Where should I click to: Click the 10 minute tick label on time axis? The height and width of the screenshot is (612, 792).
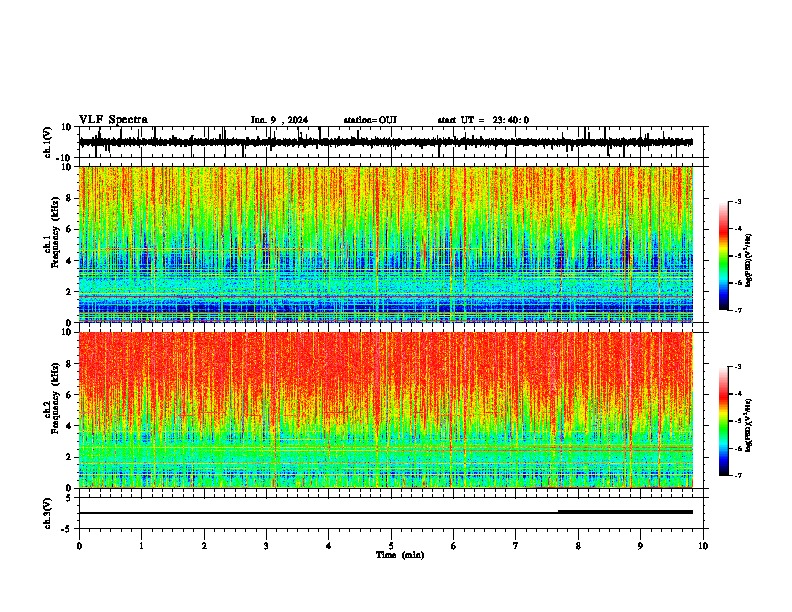[703, 546]
